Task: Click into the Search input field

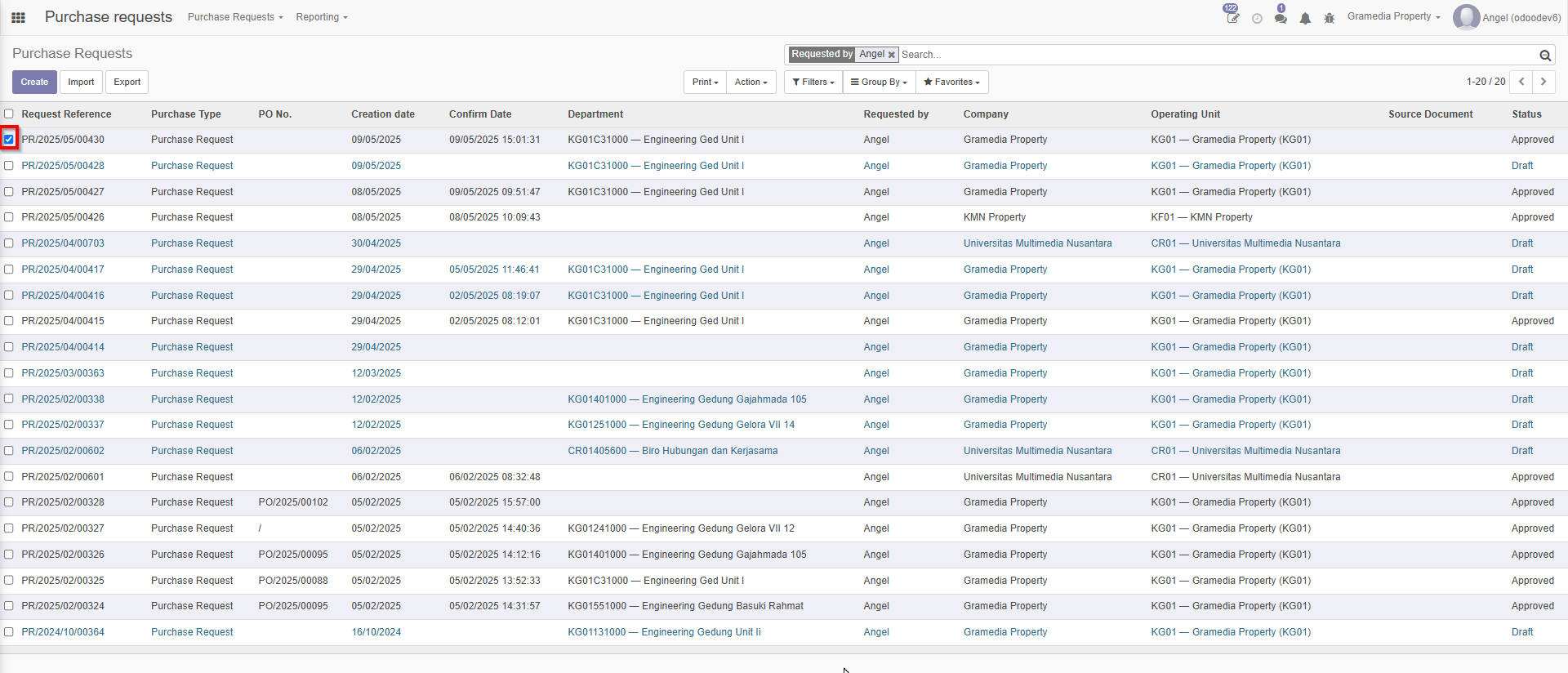Action: (1217, 55)
